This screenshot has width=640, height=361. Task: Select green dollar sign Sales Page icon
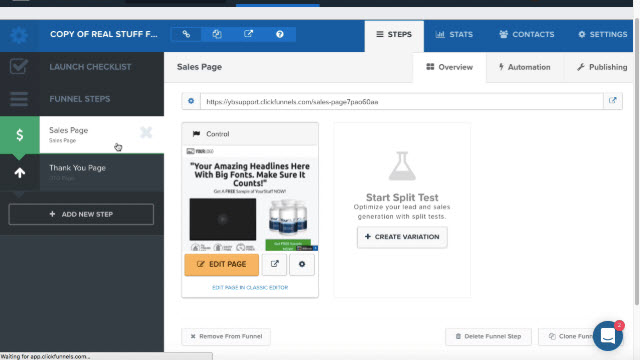20,135
